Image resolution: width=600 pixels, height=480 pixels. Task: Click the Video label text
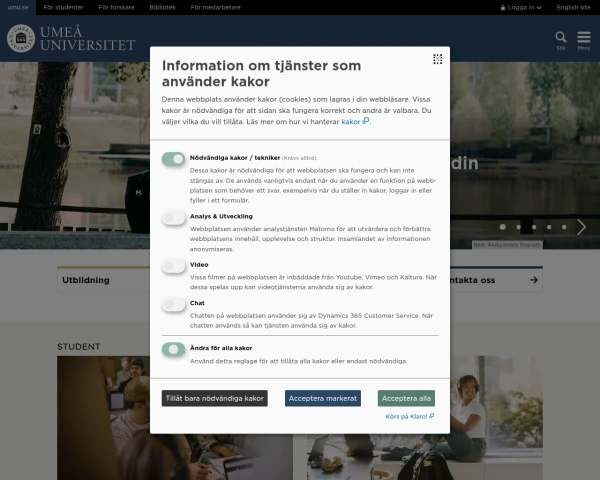(199, 264)
